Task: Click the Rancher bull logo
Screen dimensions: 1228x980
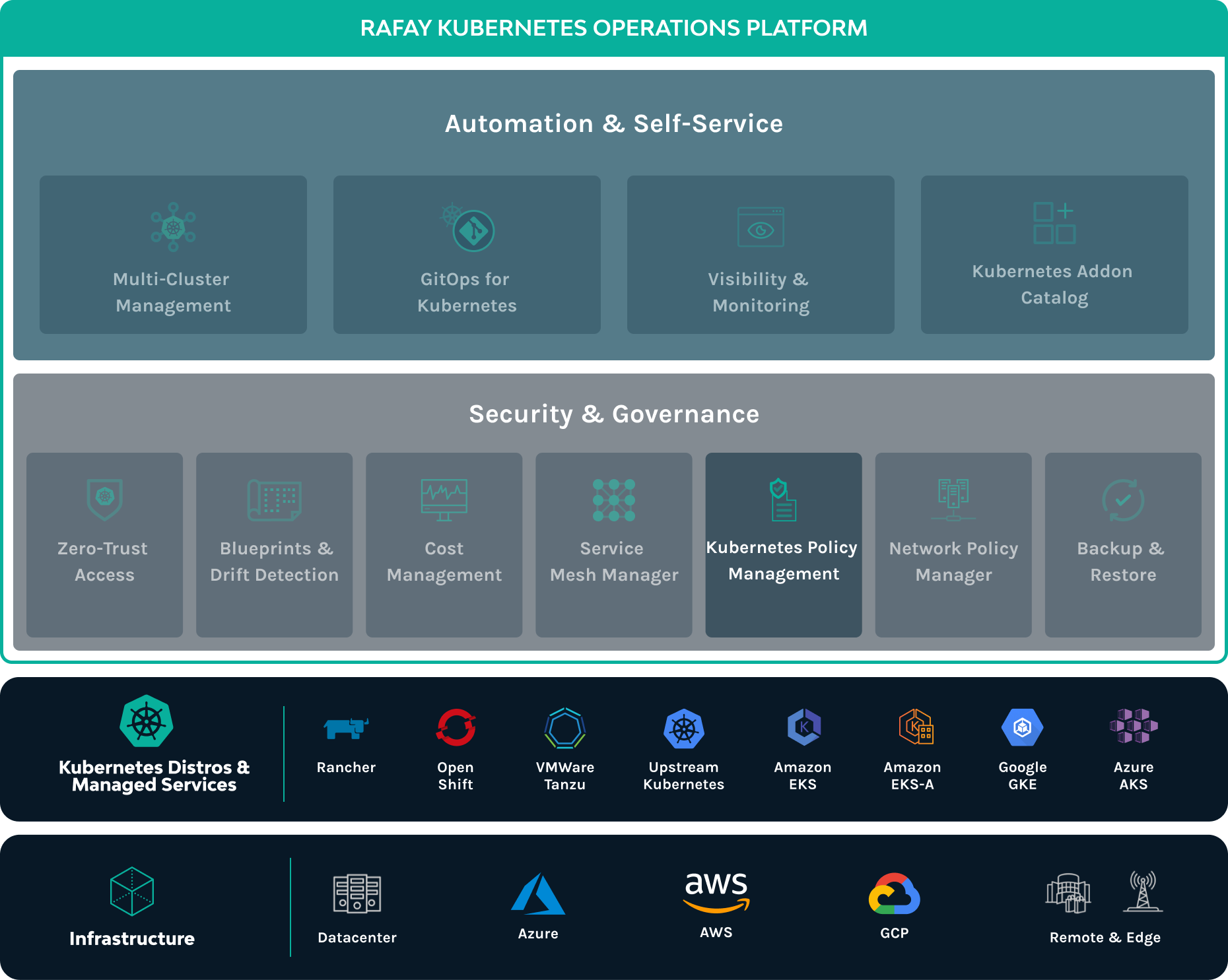Action: point(346,728)
